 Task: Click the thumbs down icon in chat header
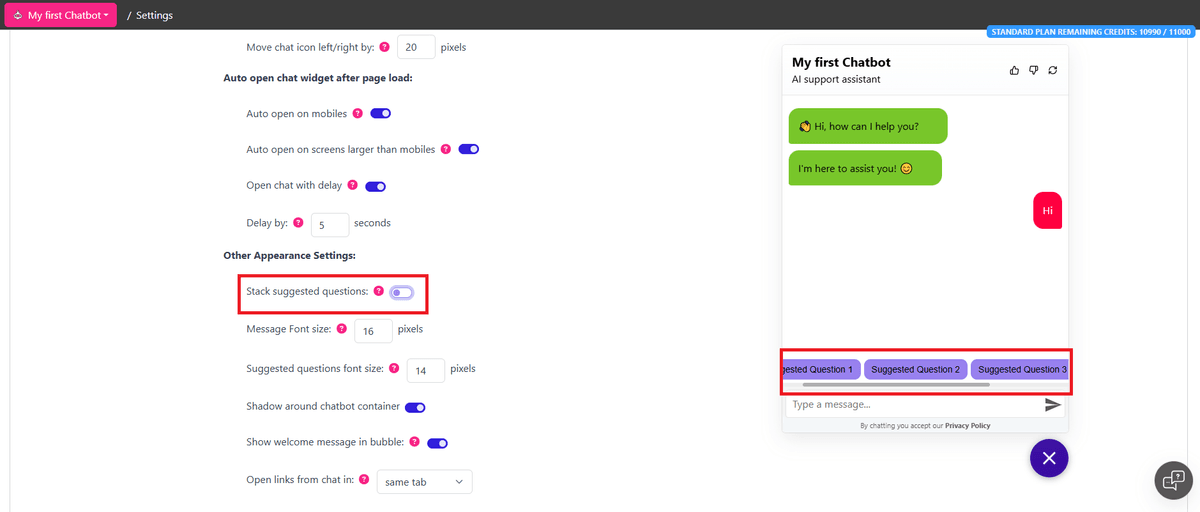tap(1034, 70)
